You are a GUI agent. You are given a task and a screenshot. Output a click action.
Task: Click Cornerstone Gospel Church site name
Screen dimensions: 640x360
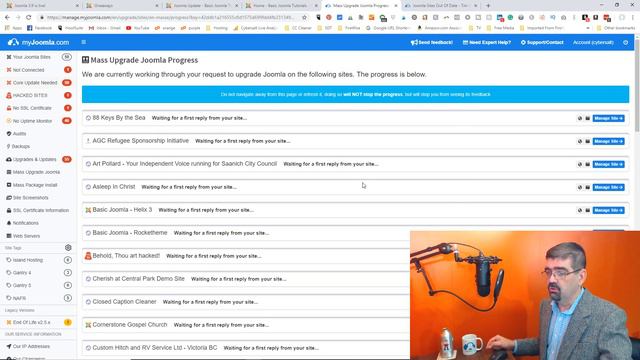coord(130,324)
